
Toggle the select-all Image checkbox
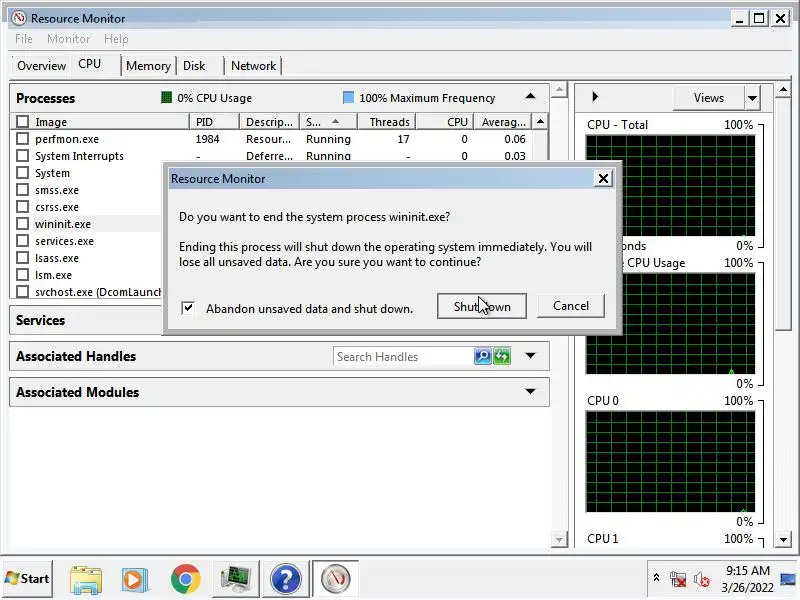[x=22, y=121]
